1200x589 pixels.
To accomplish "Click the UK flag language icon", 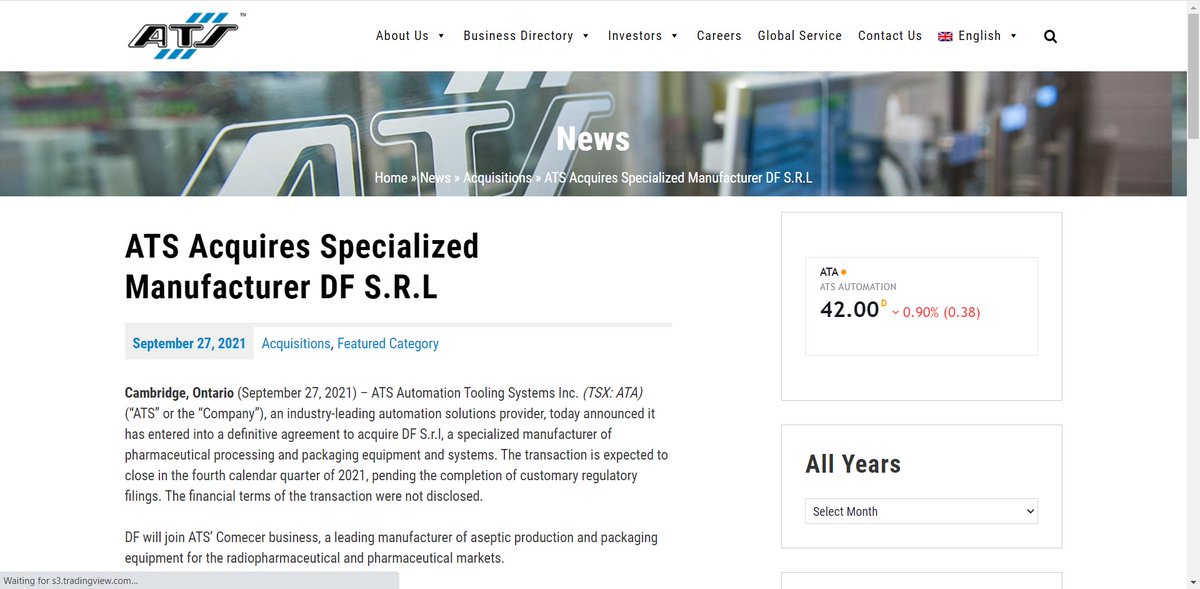I will click(945, 36).
